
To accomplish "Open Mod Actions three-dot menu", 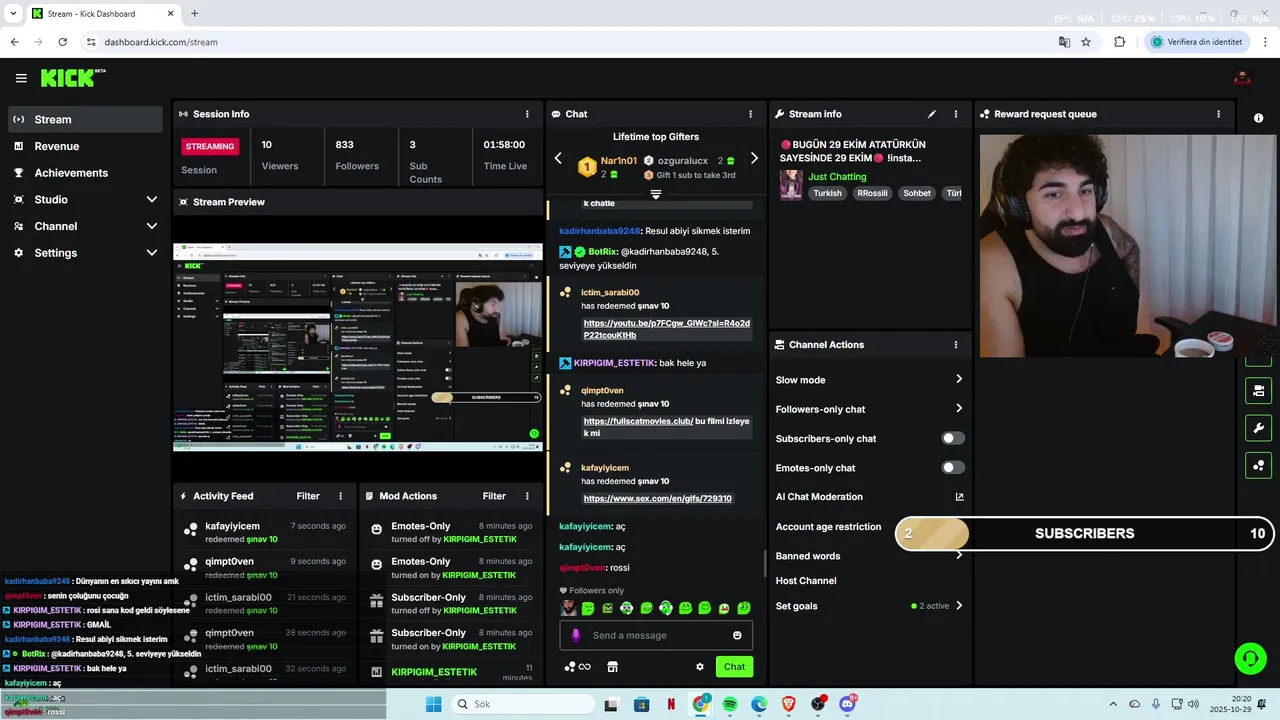I will (x=527, y=496).
